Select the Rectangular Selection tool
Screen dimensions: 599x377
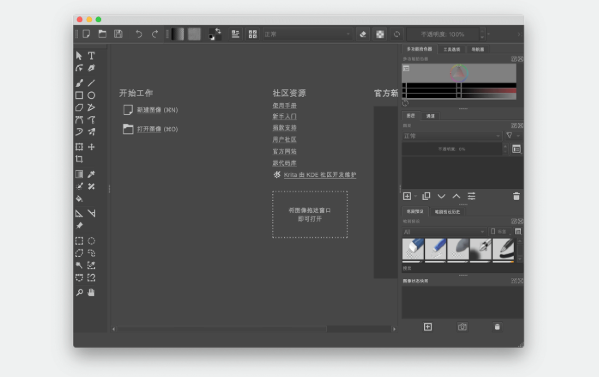click(79, 241)
